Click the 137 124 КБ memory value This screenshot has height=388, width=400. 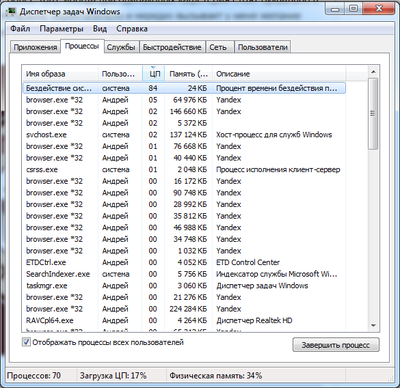(188, 135)
